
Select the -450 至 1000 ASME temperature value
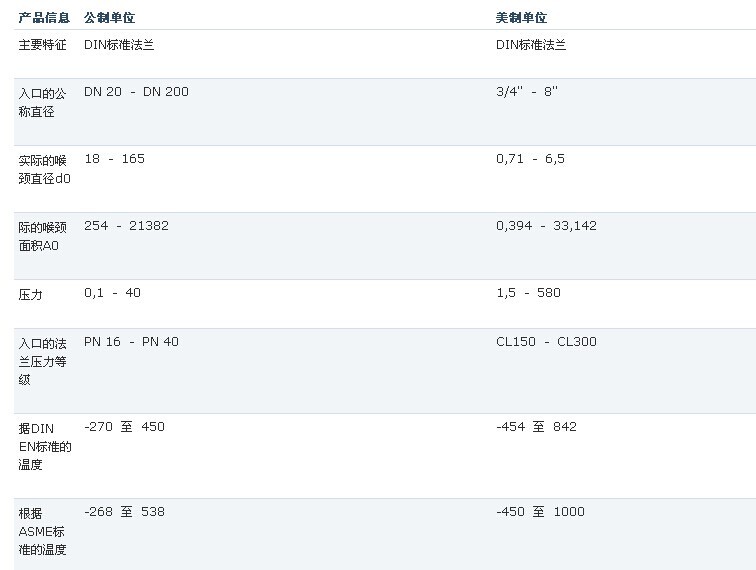point(540,512)
